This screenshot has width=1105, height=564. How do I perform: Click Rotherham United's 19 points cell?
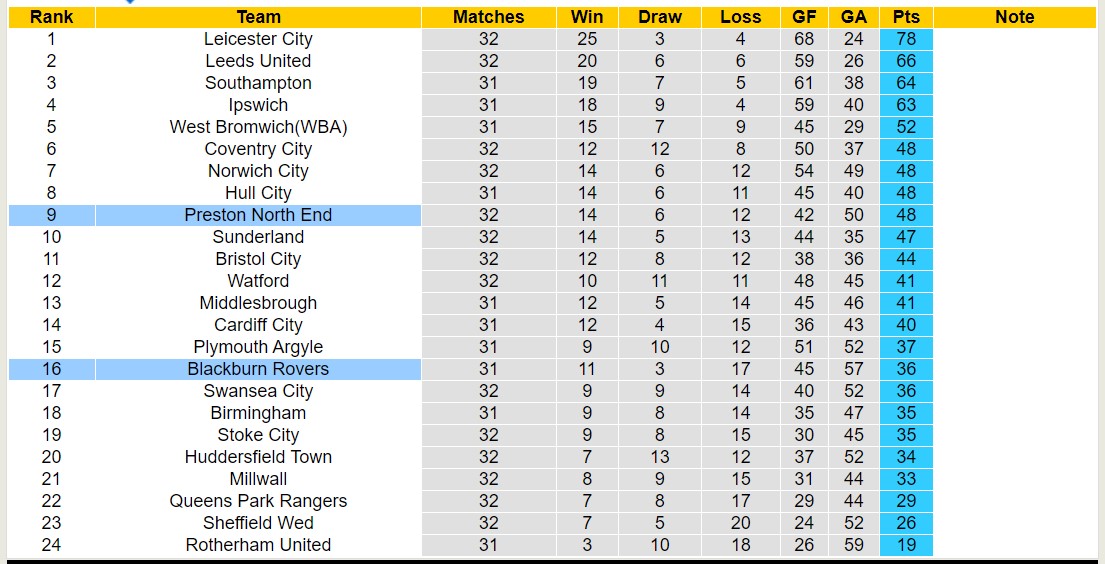click(x=906, y=545)
